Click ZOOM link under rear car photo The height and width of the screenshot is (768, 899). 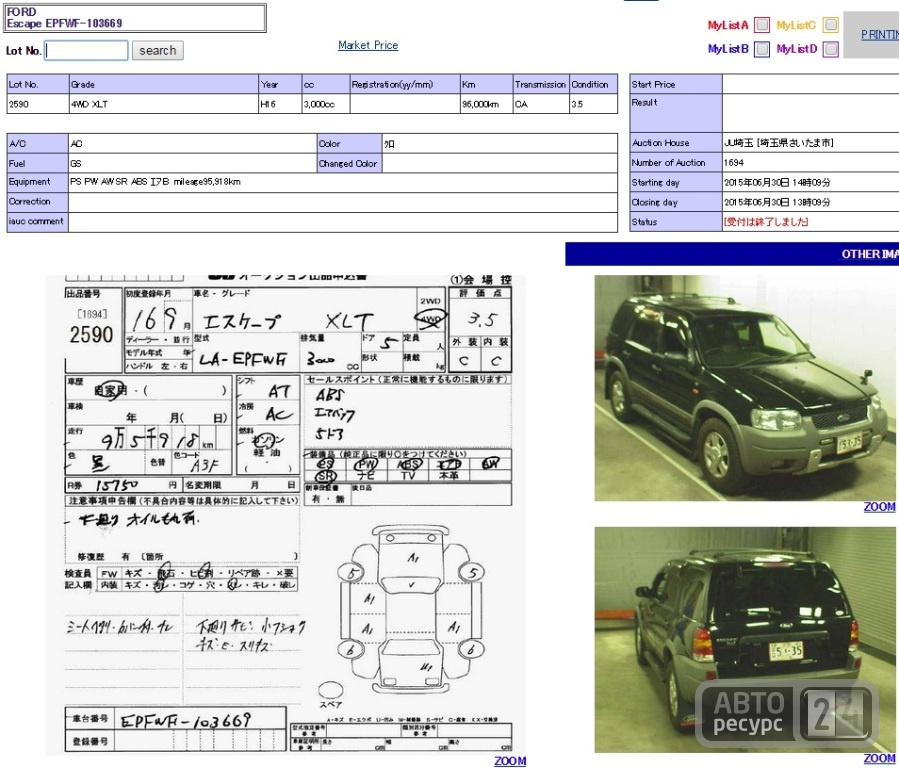point(880,759)
